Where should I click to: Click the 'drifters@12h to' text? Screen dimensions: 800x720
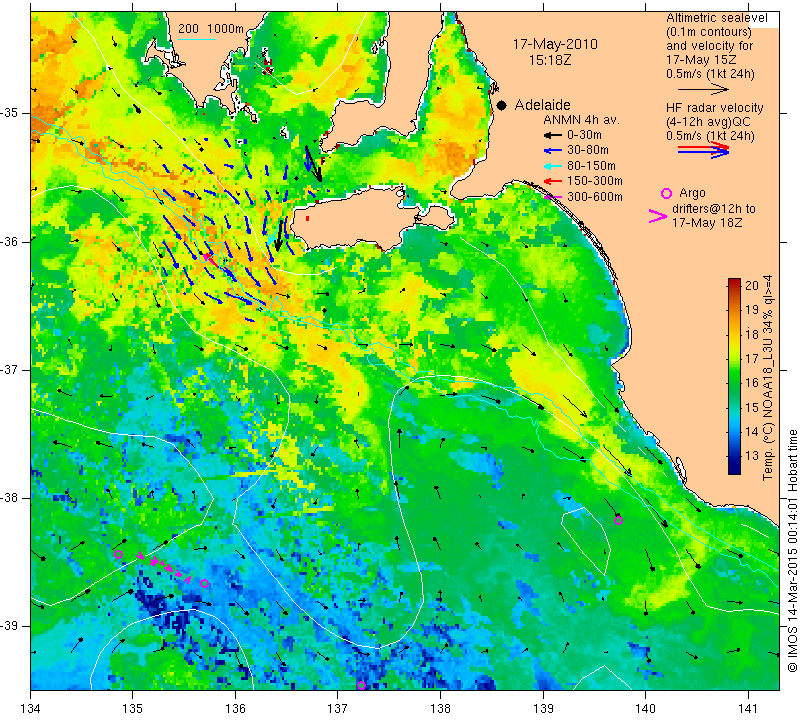[713, 209]
